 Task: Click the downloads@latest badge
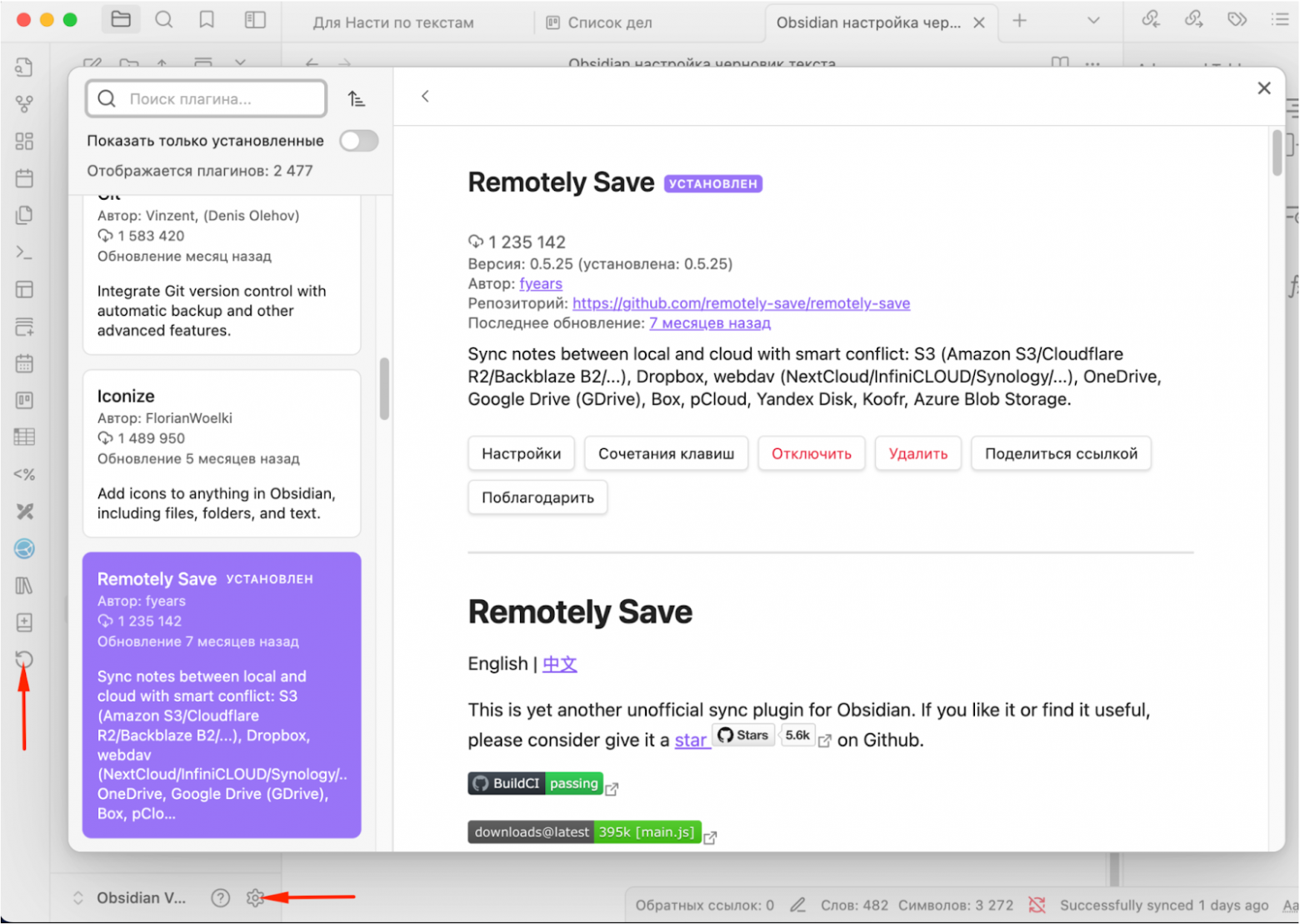tap(584, 832)
